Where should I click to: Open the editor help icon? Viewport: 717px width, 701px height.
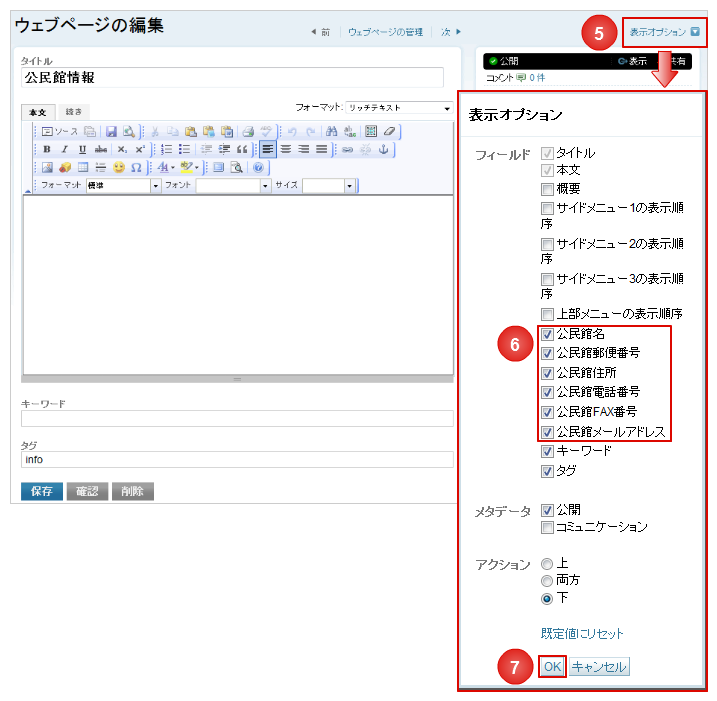[x=258, y=167]
